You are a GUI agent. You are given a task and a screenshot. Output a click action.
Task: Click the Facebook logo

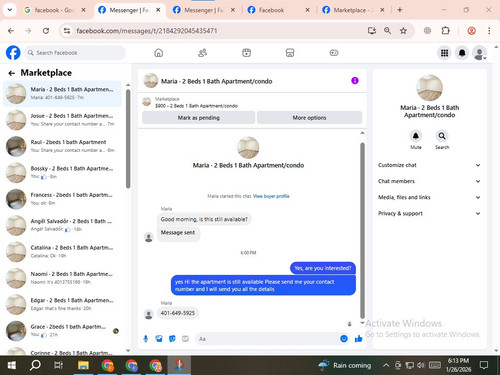coord(13,53)
